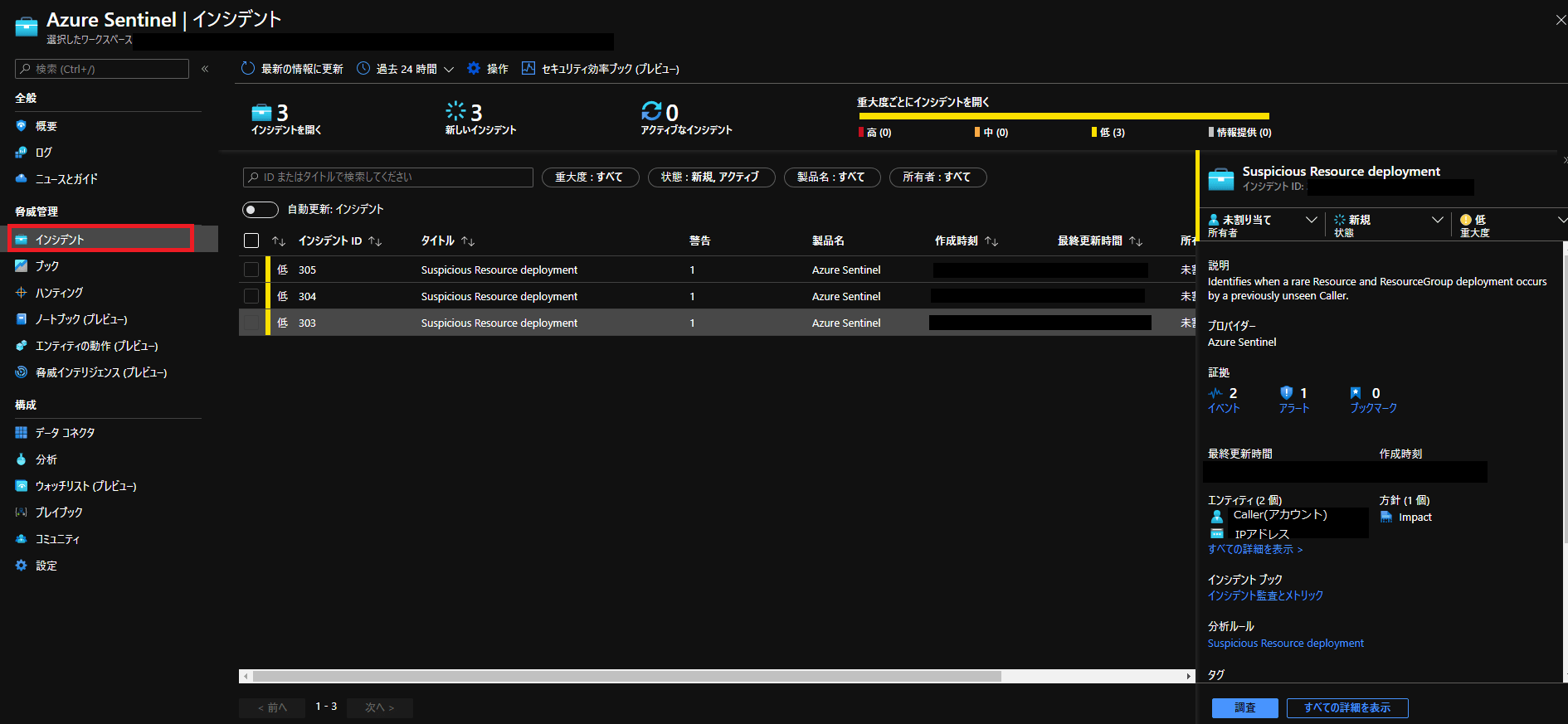This screenshot has width=1568, height=724.
Task: Click the ブック workbook icon in sidebar
Action: [22, 265]
